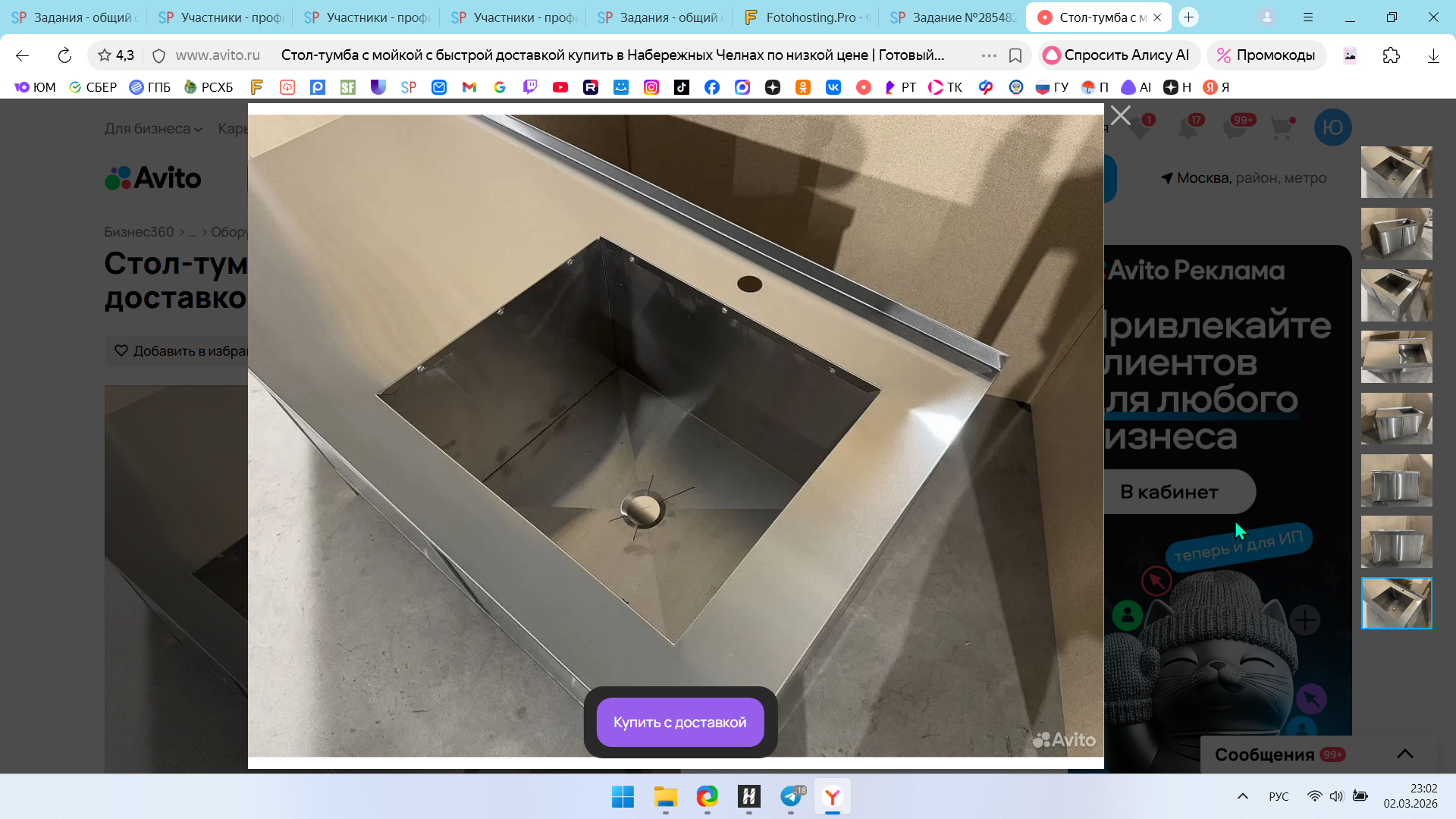Screen dimensions: 1456x819
Task: Click the Gmail bookmark icon
Action: coord(469,87)
